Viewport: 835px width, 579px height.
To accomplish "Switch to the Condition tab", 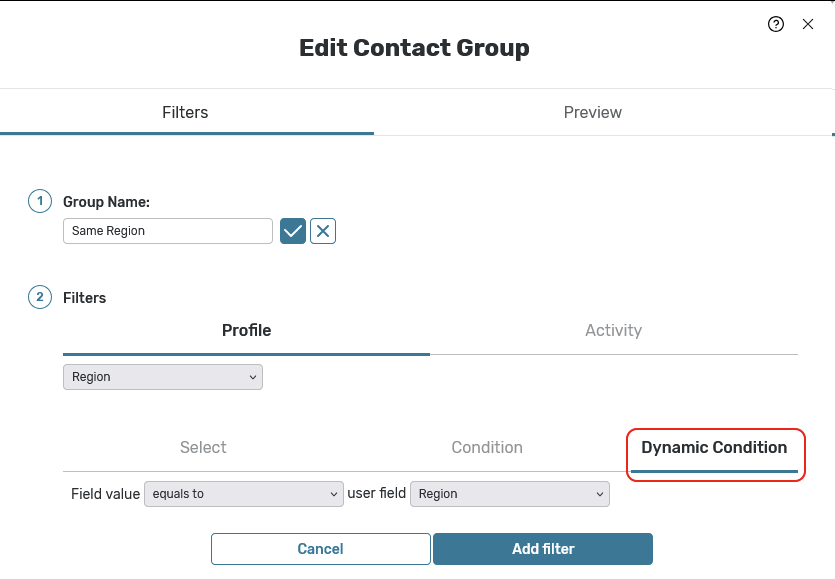I will [x=487, y=447].
